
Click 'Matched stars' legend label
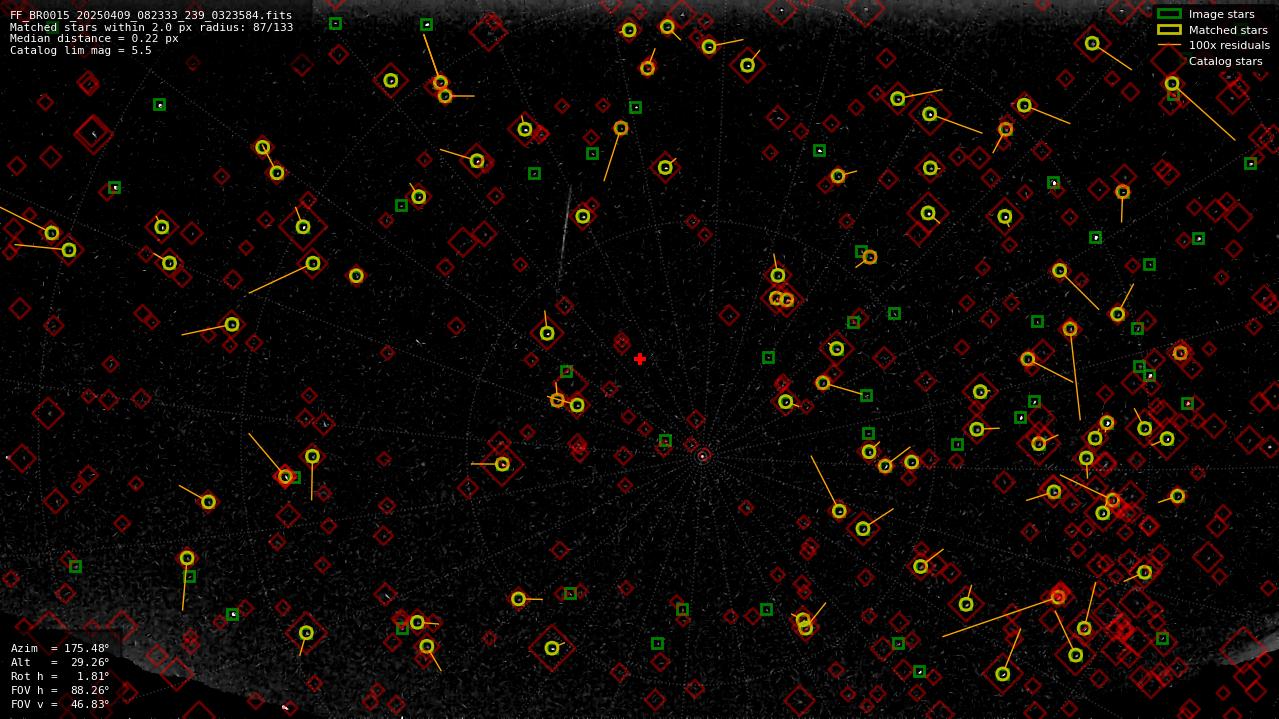point(1228,30)
